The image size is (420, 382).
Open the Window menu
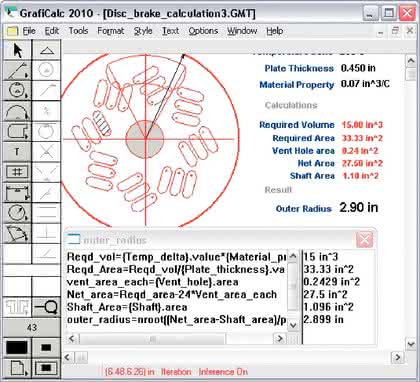(242, 31)
